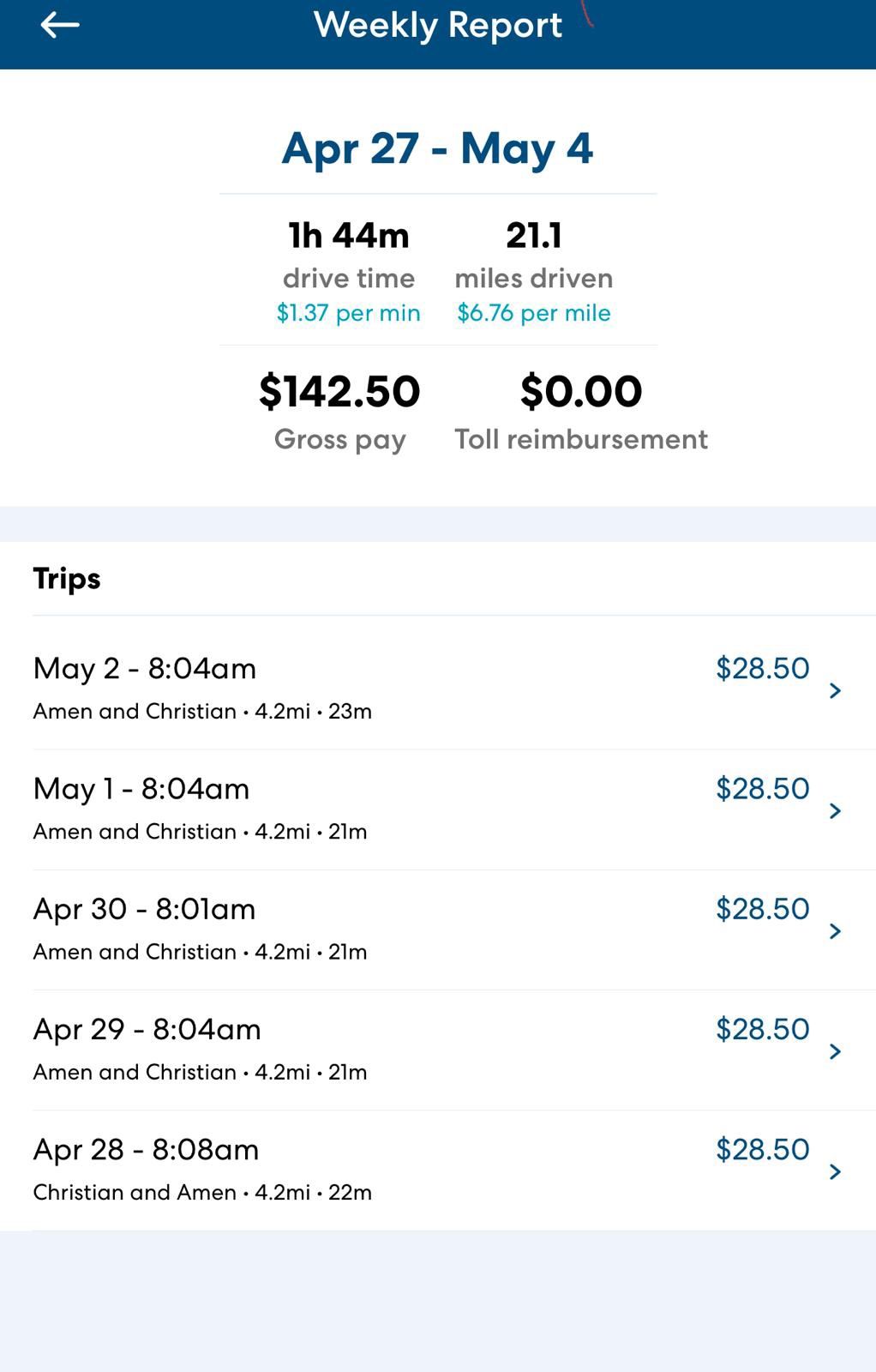The image size is (876, 1372).
Task: Tap the $142.50 Gross pay figure
Action: coord(339,391)
